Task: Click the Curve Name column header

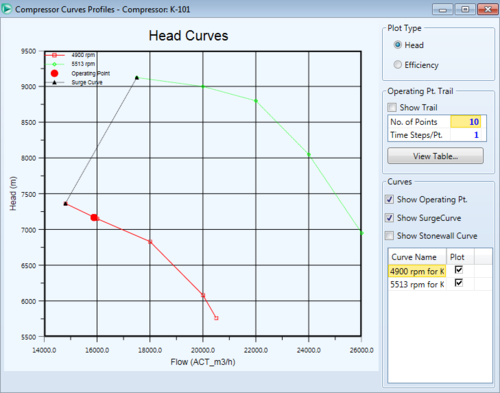Action: [x=417, y=257]
